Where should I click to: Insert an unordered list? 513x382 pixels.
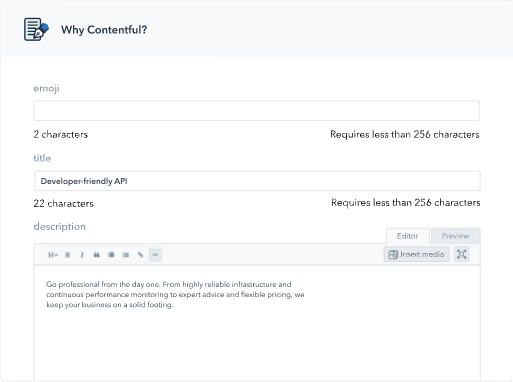click(111, 255)
